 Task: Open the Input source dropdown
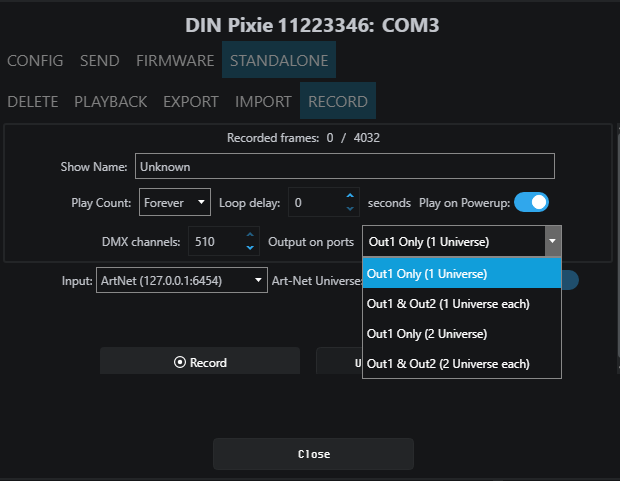[x=182, y=280]
